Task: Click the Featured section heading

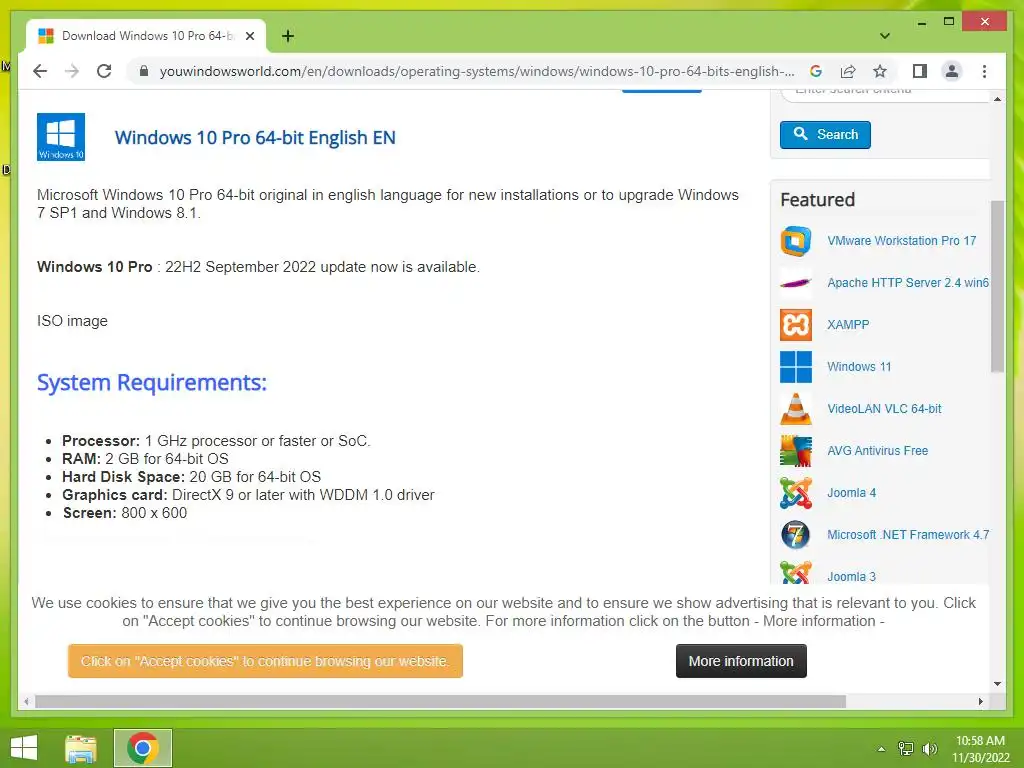Action: (818, 200)
